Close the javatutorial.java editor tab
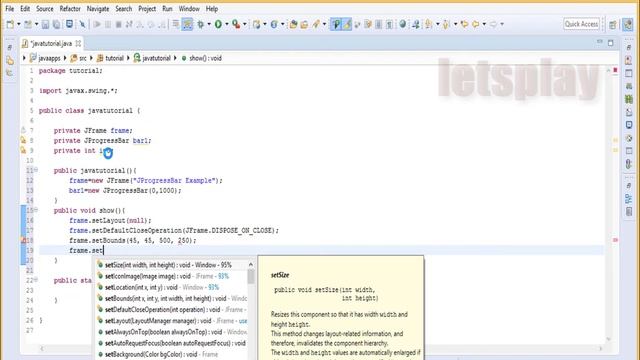Screen dimensions: 640x360 click(x=78, y=43)
